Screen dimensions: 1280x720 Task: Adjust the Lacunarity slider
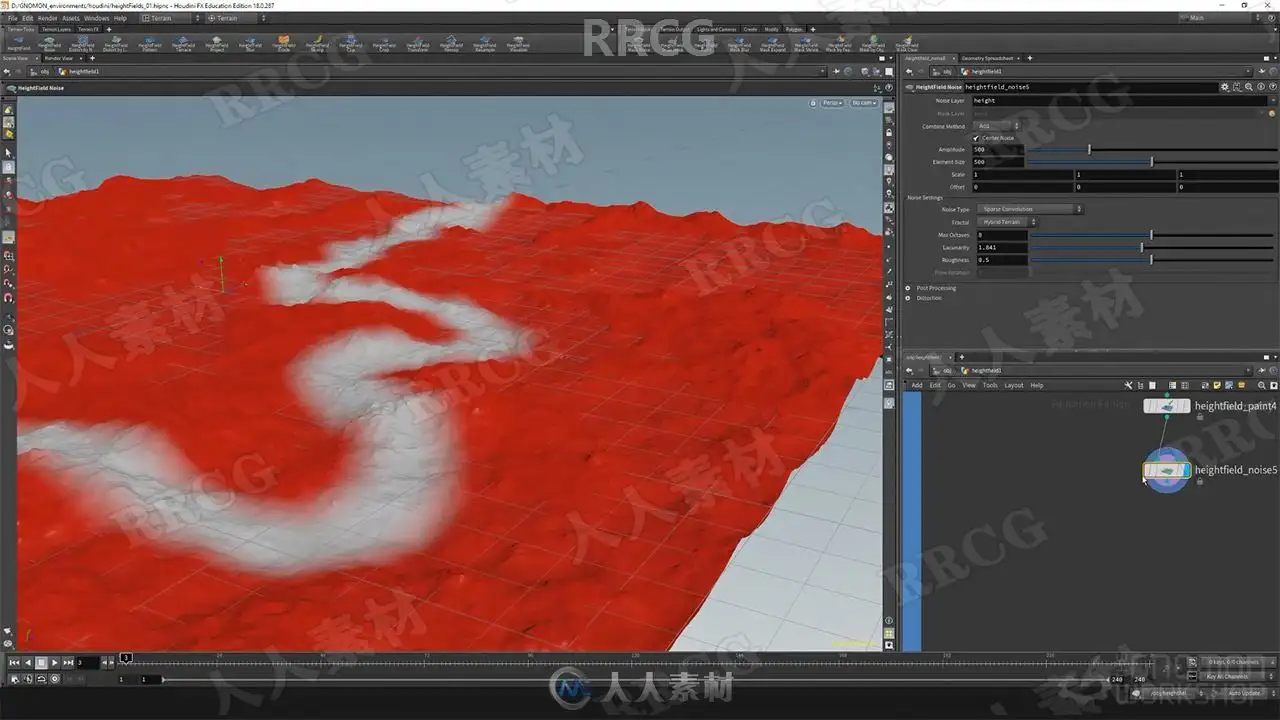(1153, 247)
